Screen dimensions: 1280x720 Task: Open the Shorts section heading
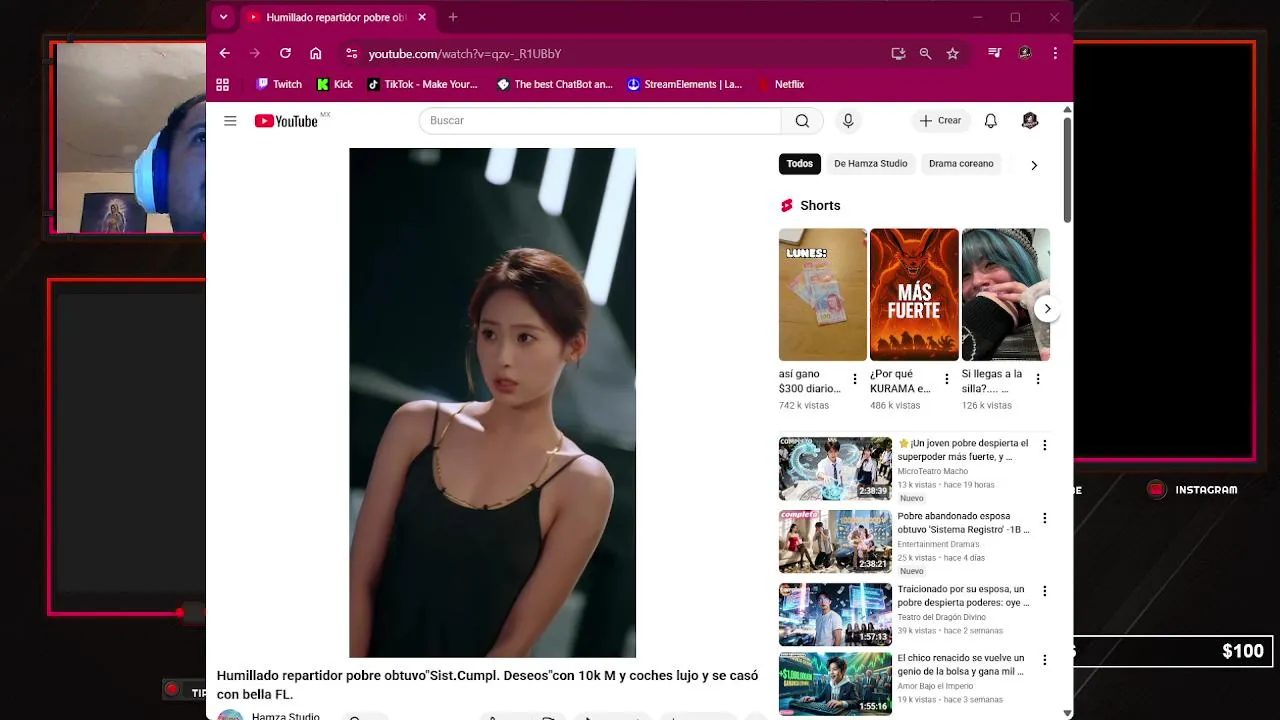tap(820, 205)
